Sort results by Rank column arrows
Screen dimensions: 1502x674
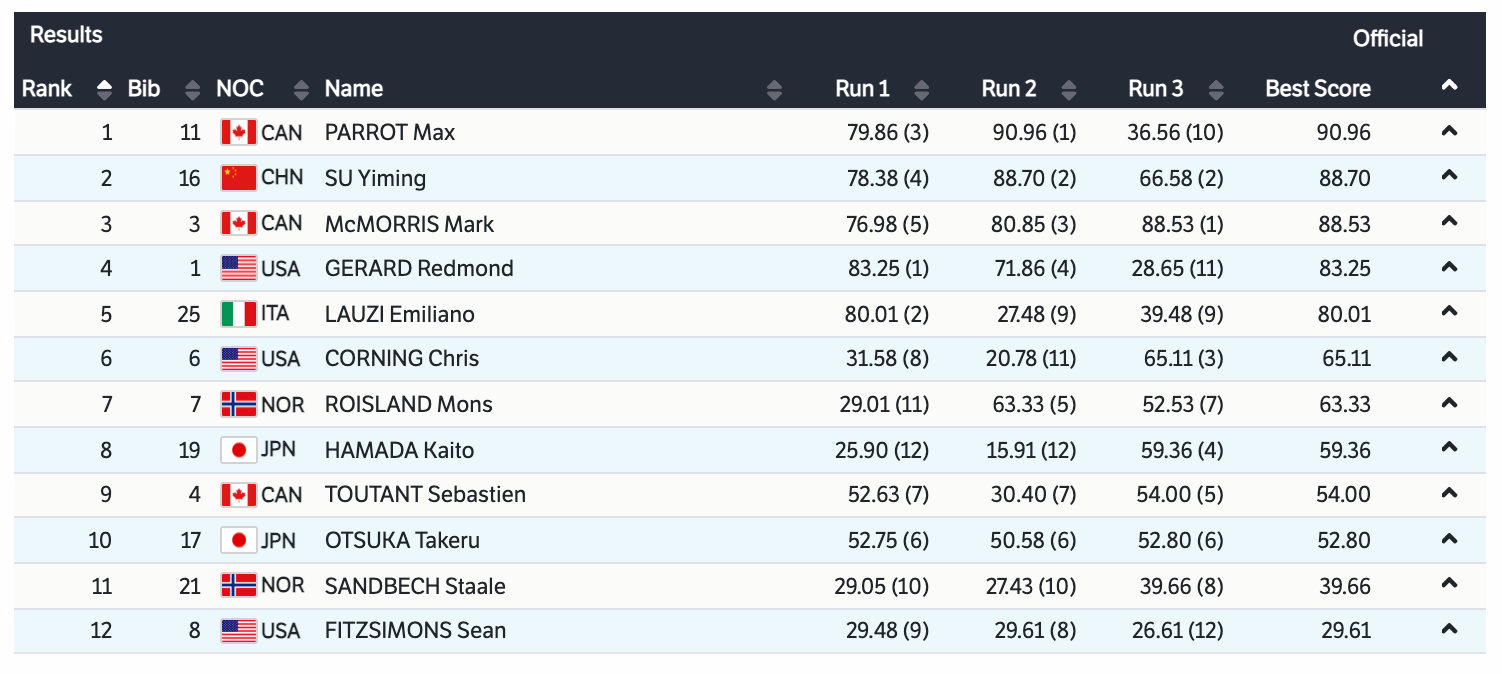(x=104, y=90)
